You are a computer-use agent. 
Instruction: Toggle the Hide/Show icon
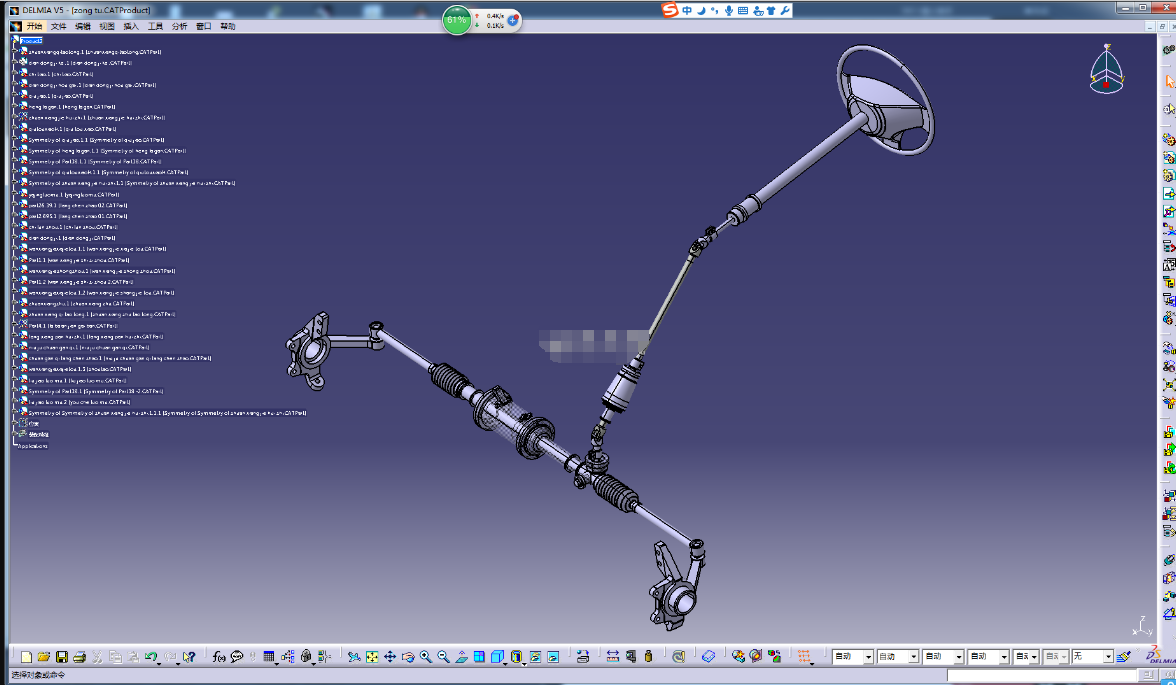(535, 656)
